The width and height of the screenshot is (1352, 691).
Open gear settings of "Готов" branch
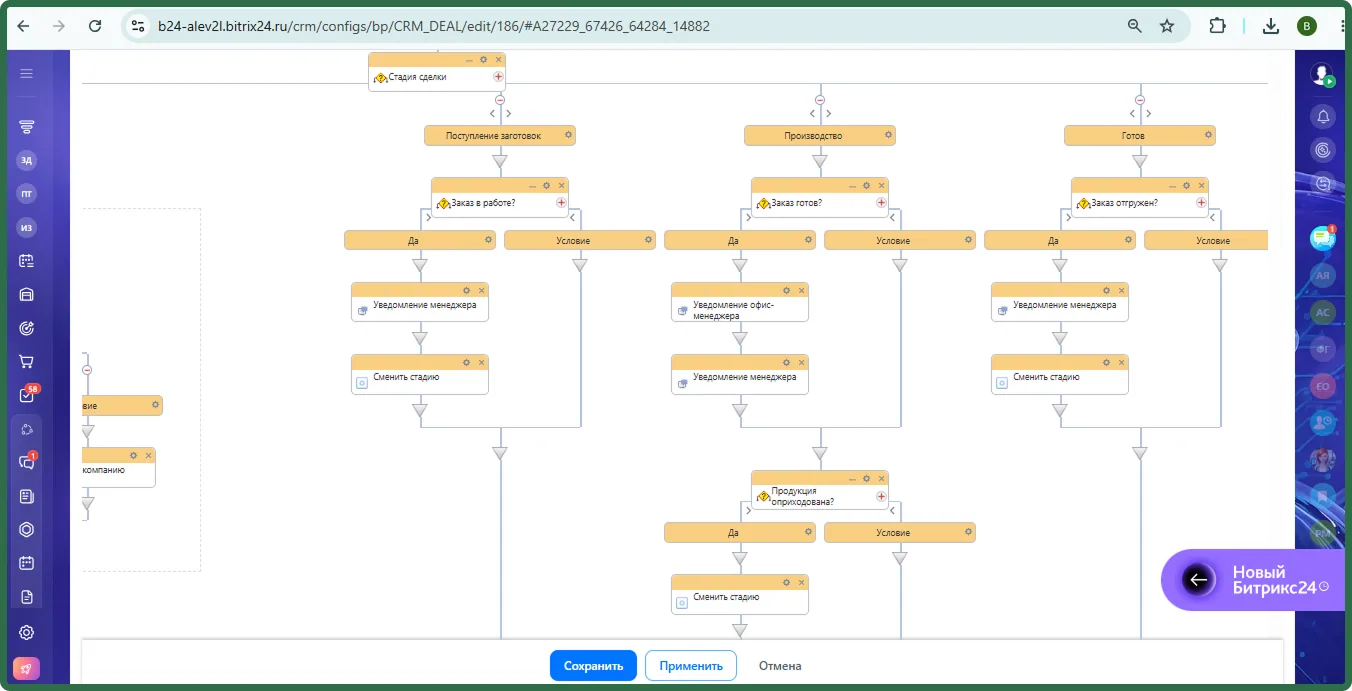pyautogui.click(x=1208, y=134)
